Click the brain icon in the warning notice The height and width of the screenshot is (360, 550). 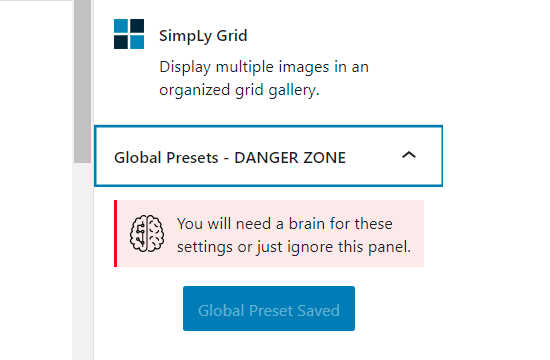pyautogui.click(x=147, y=233)
